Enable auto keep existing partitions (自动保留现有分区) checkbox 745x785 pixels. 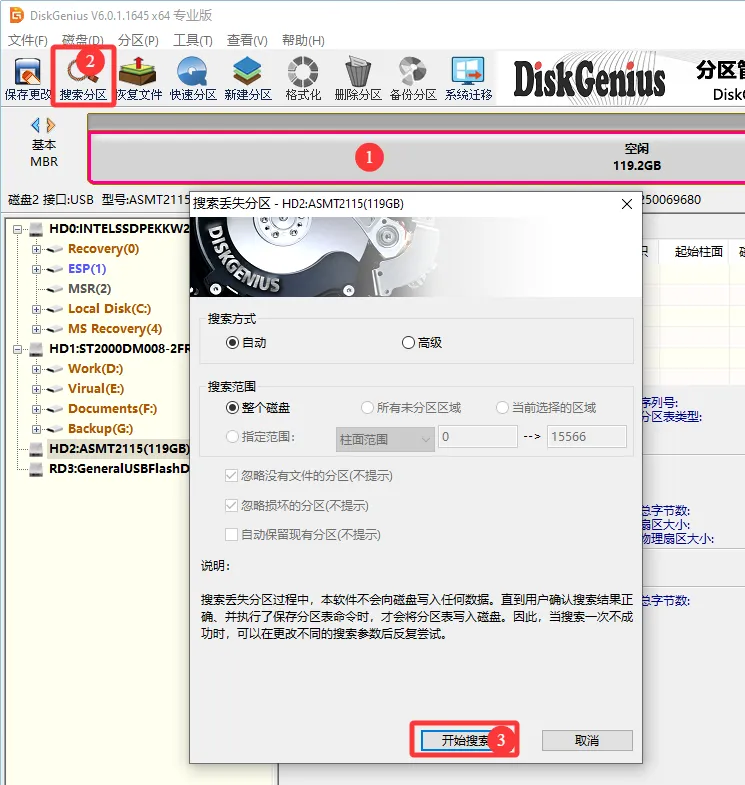[231, 534]
